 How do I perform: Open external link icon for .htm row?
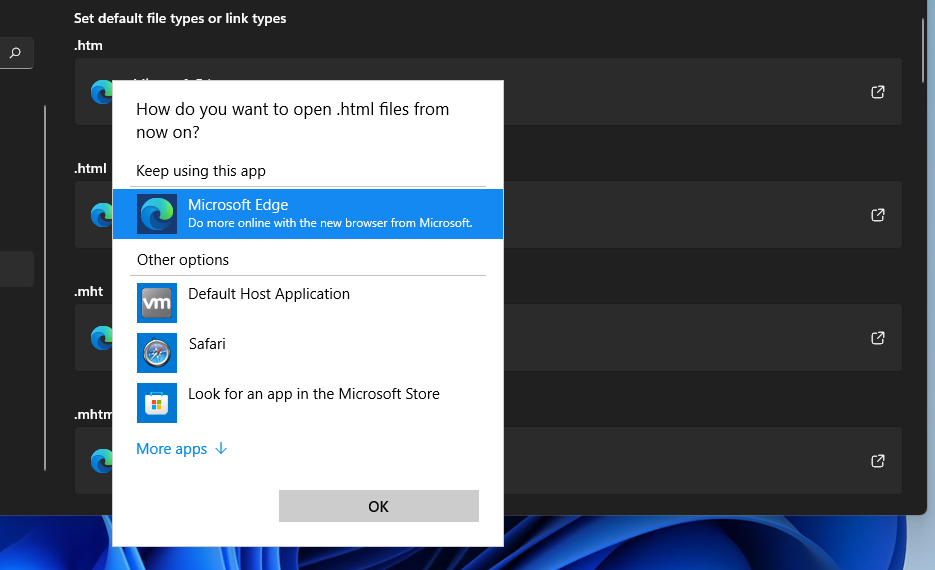[x=878, y=92]
